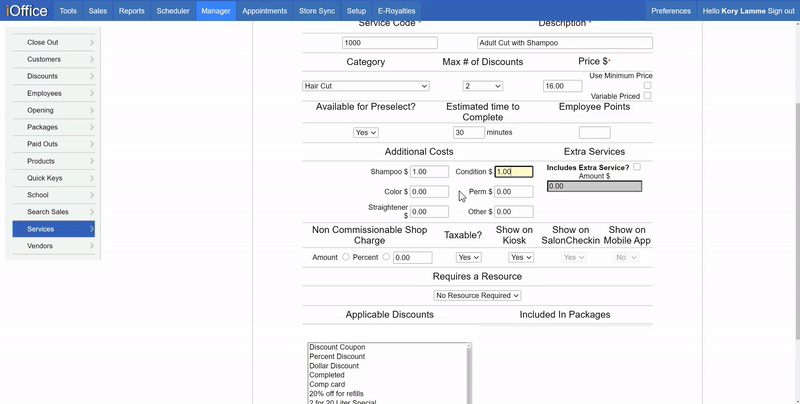The height and width of the screenshot is (404, 800).
Task: Check Use Minimum Price checkbox
Action: tap(647, 85)
